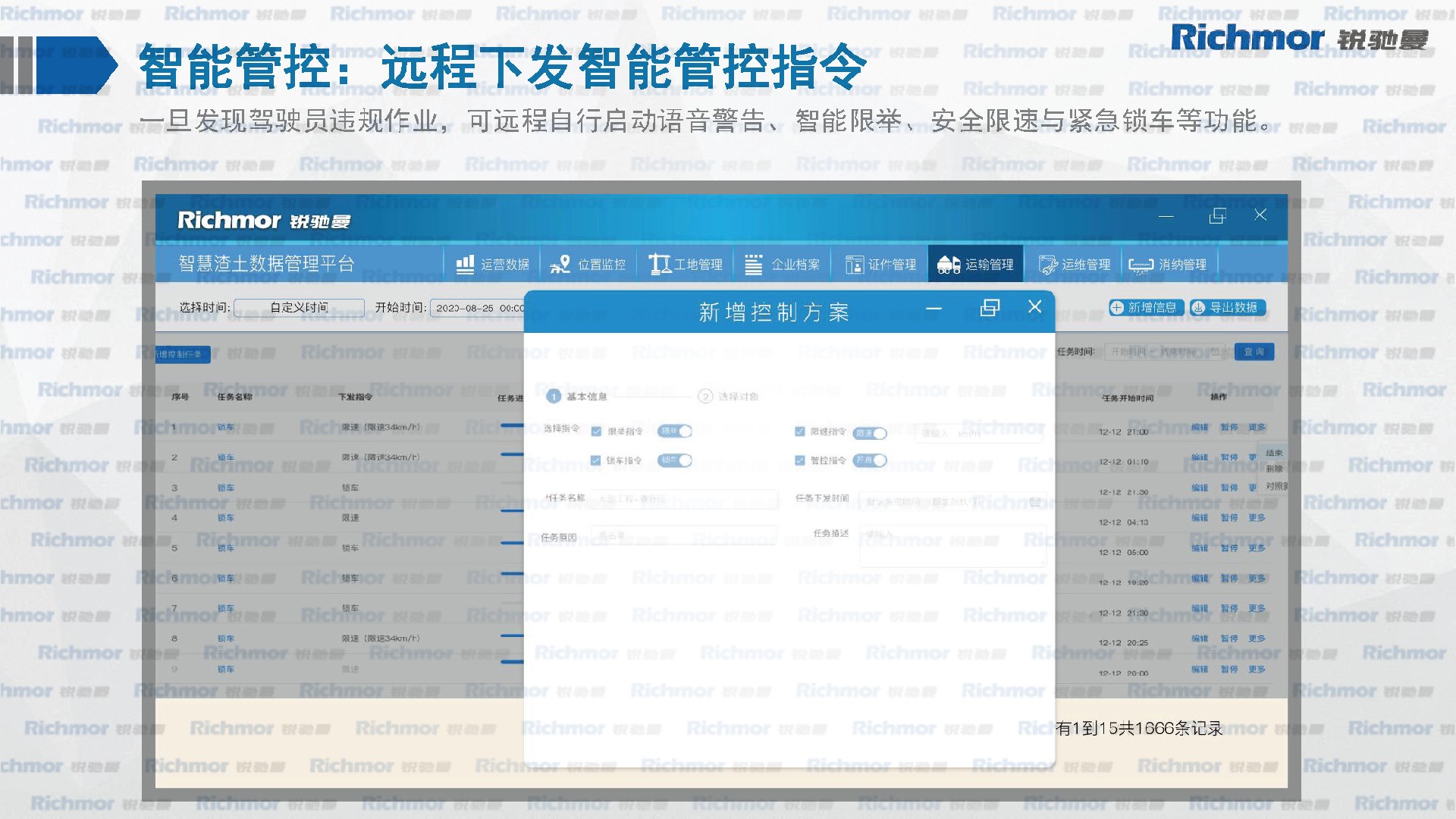Restore the main Richmor platform window
1456x819 pixels.
click(x=1217, y=216)
